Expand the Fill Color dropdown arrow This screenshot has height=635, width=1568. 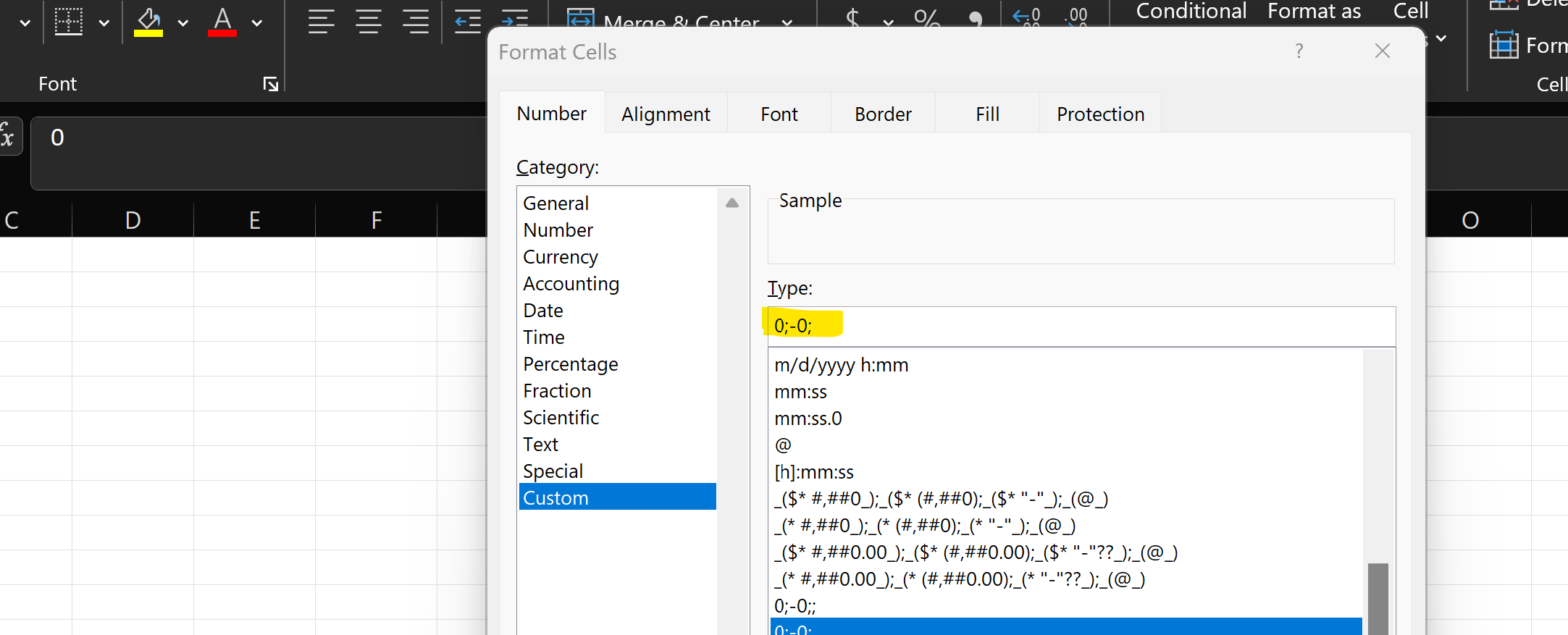pyautogui.click(x=183, y=22)
